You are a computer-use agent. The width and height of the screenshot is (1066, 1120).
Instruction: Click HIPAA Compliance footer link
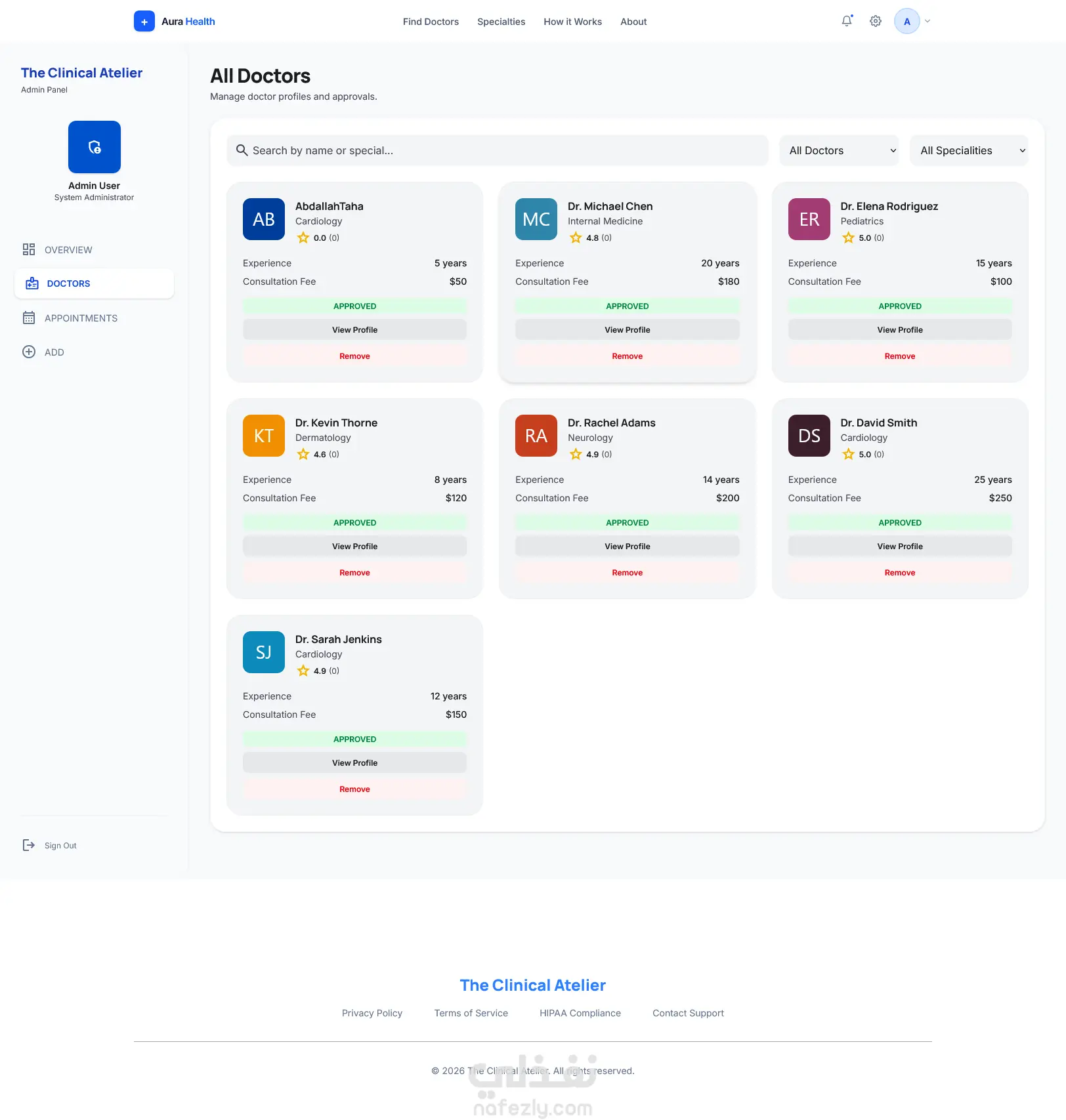580,1013
